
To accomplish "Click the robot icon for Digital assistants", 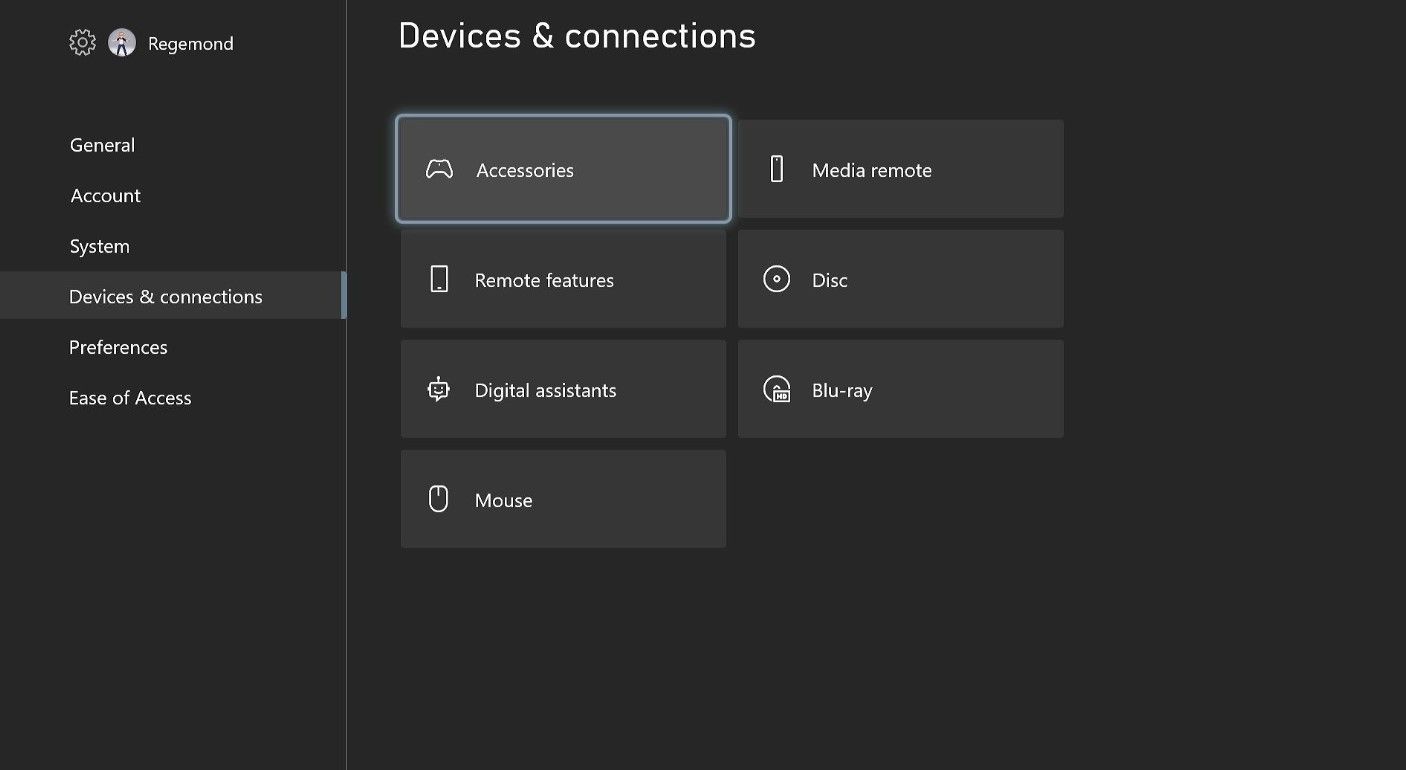I will pos(438,389).
